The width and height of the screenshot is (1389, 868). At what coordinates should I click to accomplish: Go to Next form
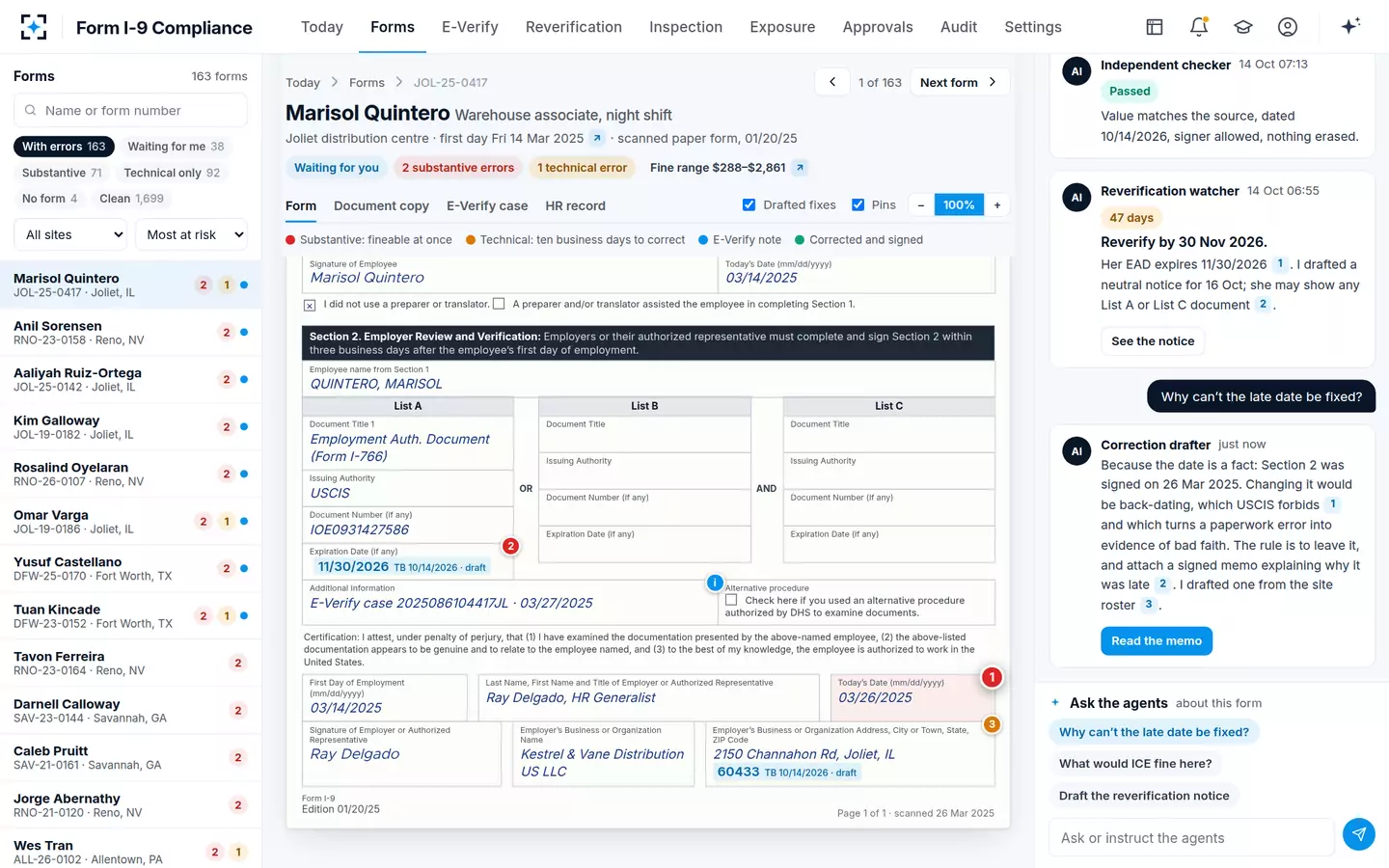(x=959, y=82)
